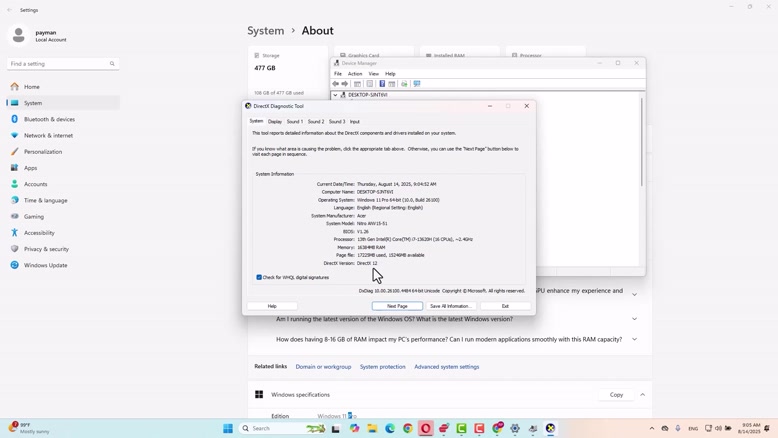This screenshot has width=778, height=438.
Task: Open Copilot from taskbar
Action: [354, 428]
